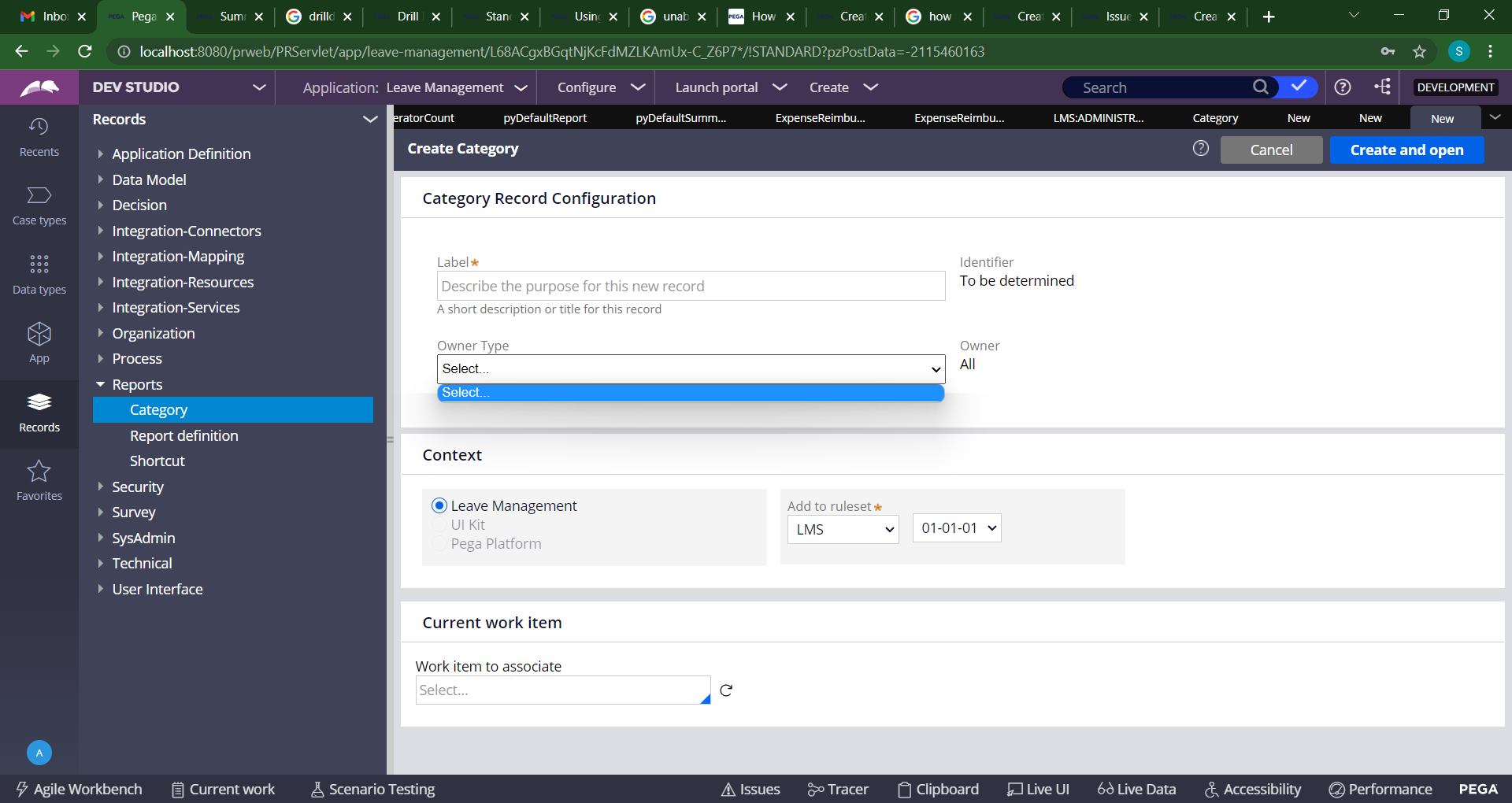The image size is (1512, 803).
Task: Open Live Data tool
Action: (1136, 789)
